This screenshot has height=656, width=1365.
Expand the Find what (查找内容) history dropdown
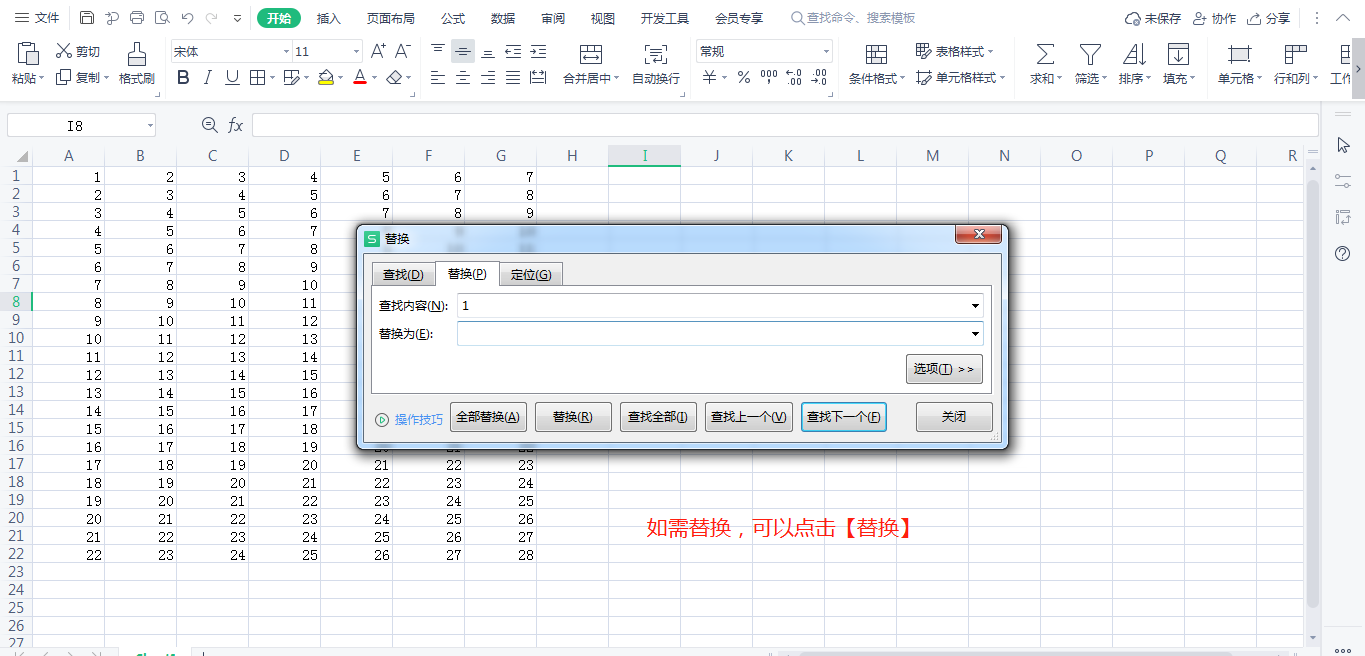975,306
